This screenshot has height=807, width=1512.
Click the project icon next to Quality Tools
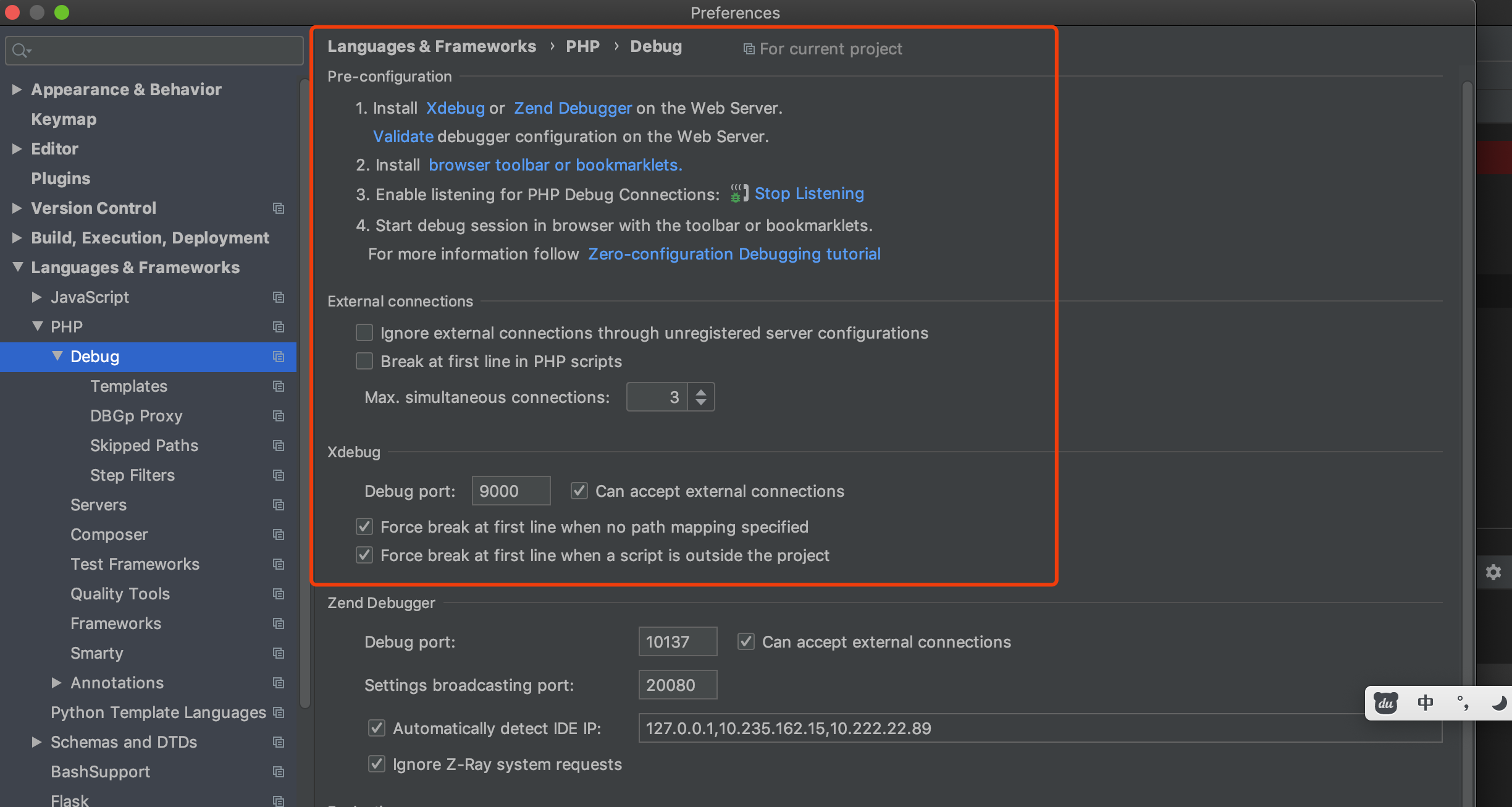click(x=279, y=594)
